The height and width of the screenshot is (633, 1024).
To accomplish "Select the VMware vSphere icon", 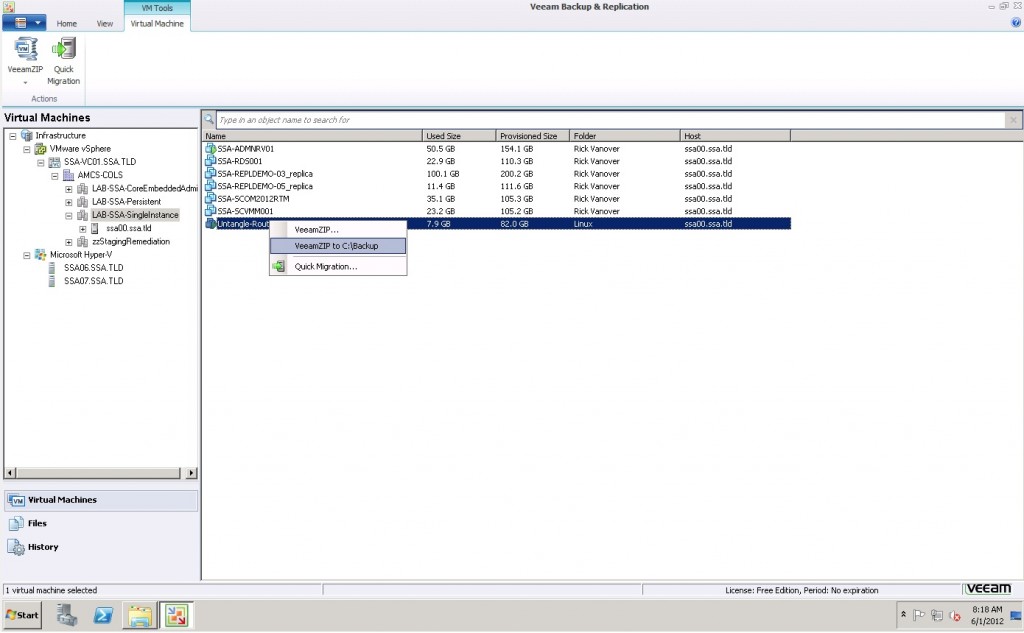I will pyautogui.click(x=40, y=149).
